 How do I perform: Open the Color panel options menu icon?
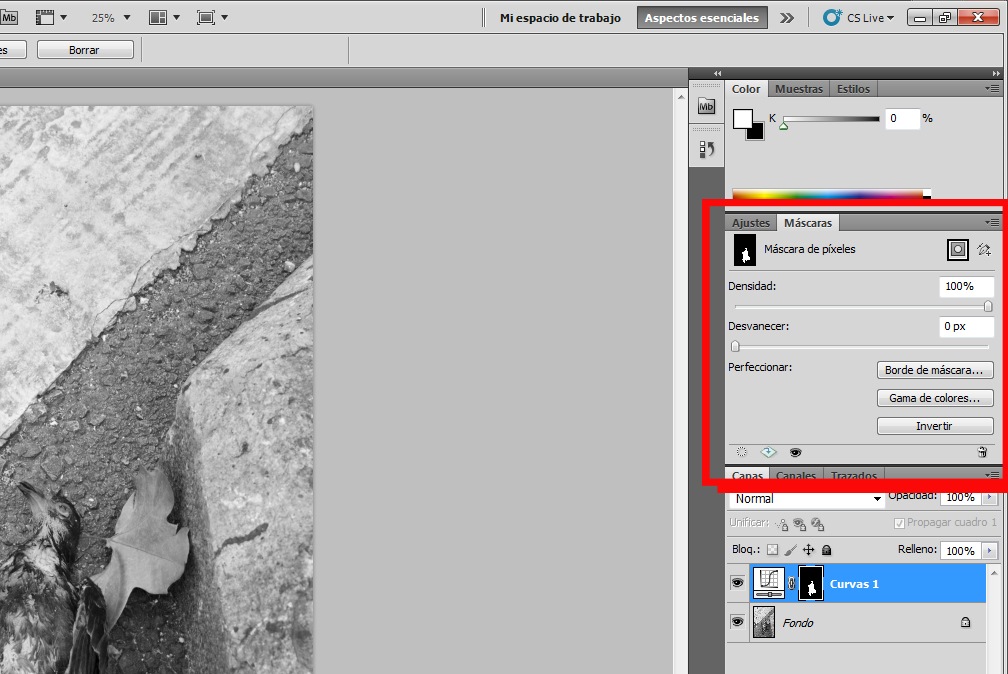pyautogui.click(x=993, y=88)
